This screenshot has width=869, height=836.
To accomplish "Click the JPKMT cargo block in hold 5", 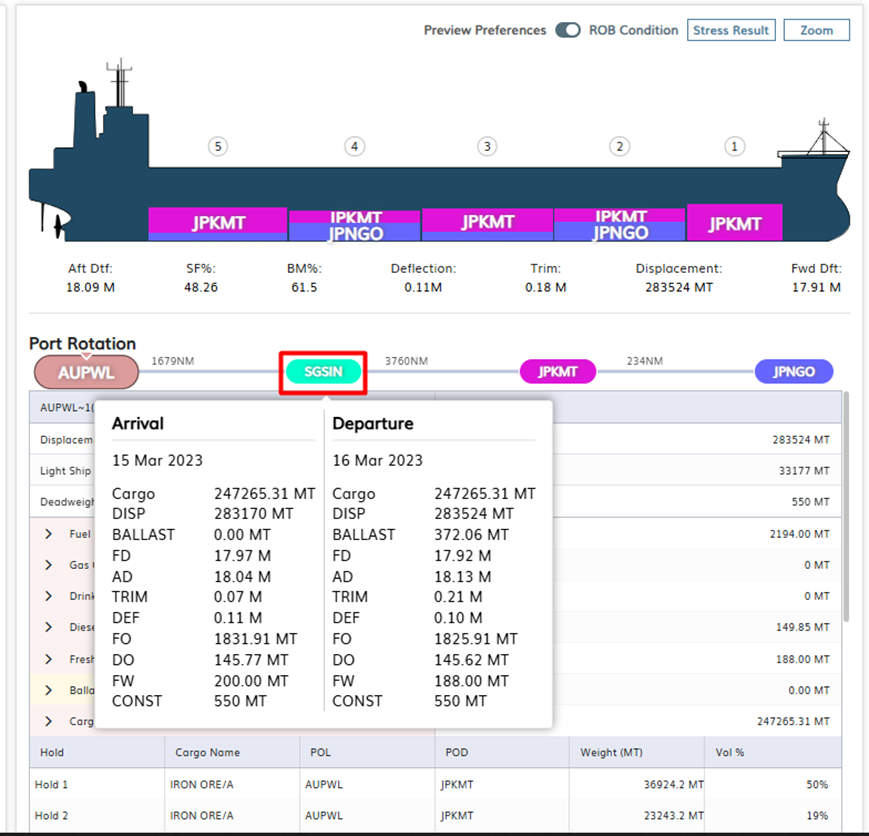I will (x=218, y=222).
